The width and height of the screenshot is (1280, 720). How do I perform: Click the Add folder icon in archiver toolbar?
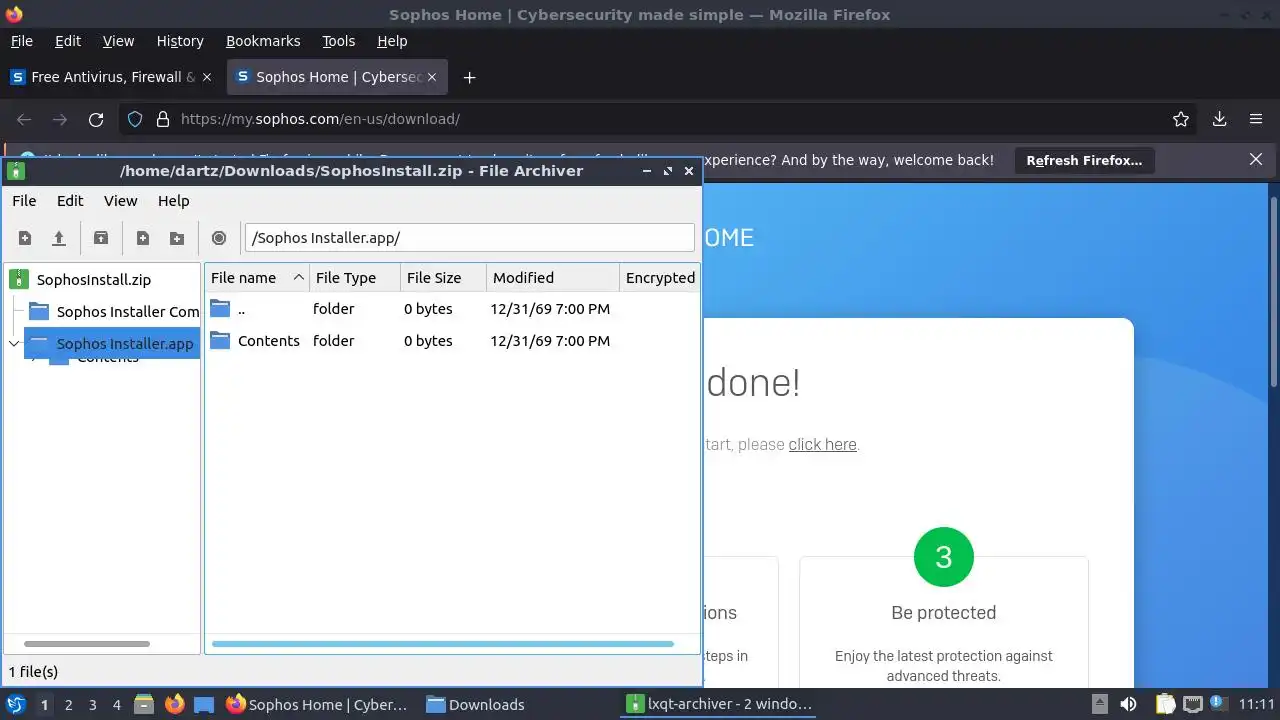click(x=177, y=238)
